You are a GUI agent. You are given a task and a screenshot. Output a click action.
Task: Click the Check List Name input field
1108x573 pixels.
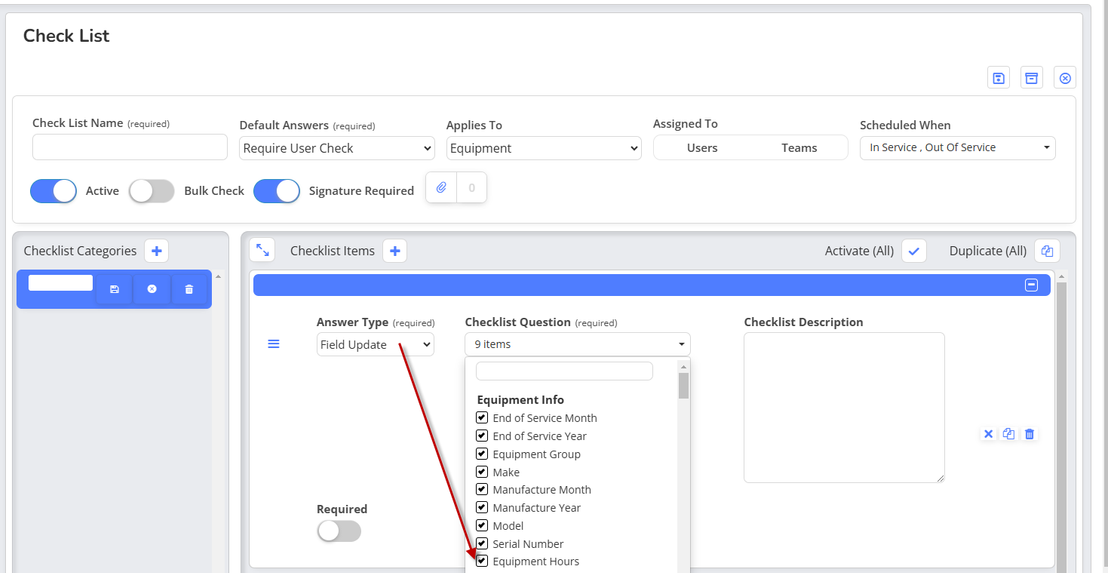click(x=130, y=147)
